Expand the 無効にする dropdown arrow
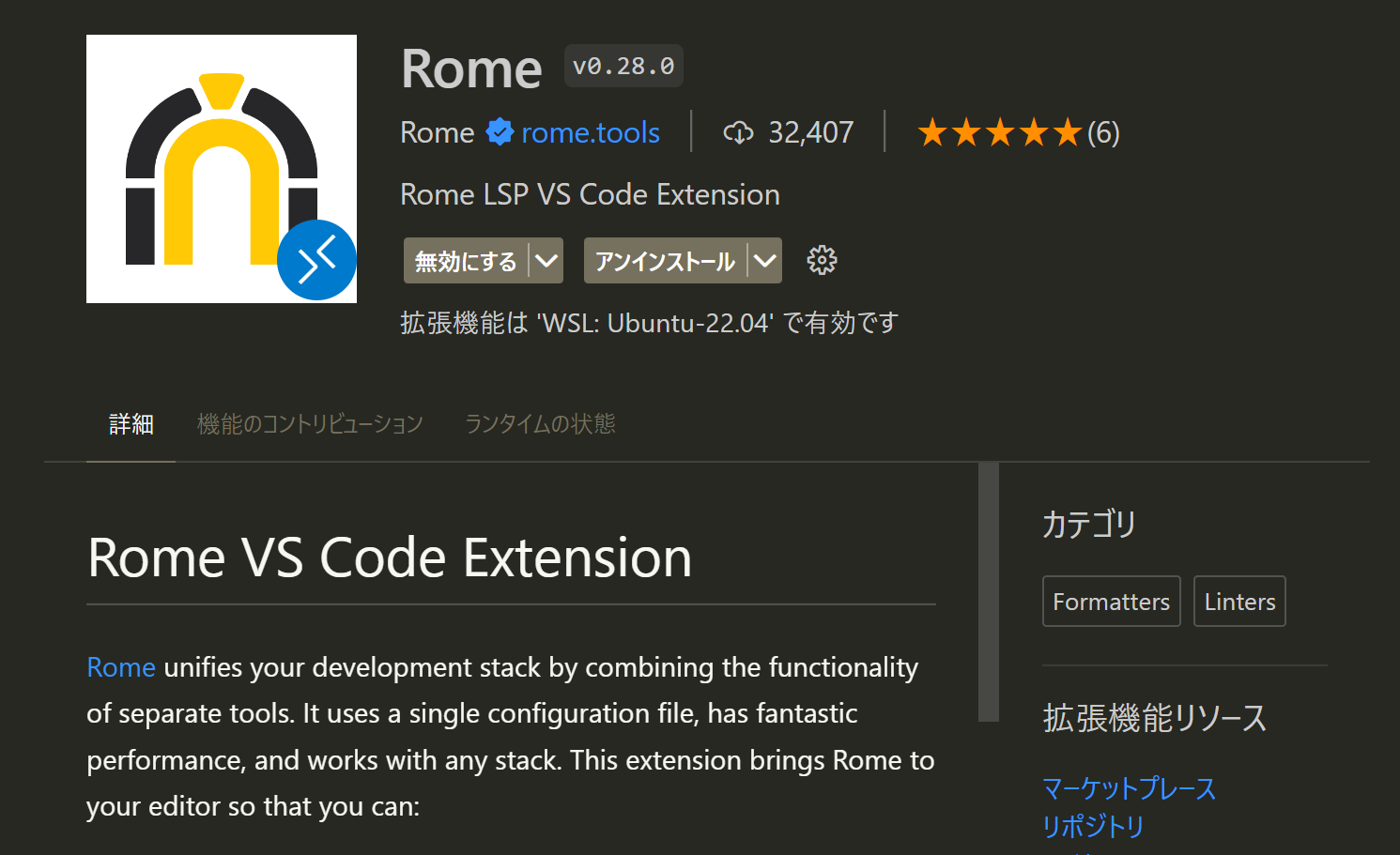The height and width of the screenshot is (855, 1400). pyautogui.click(x=546, y=261)
